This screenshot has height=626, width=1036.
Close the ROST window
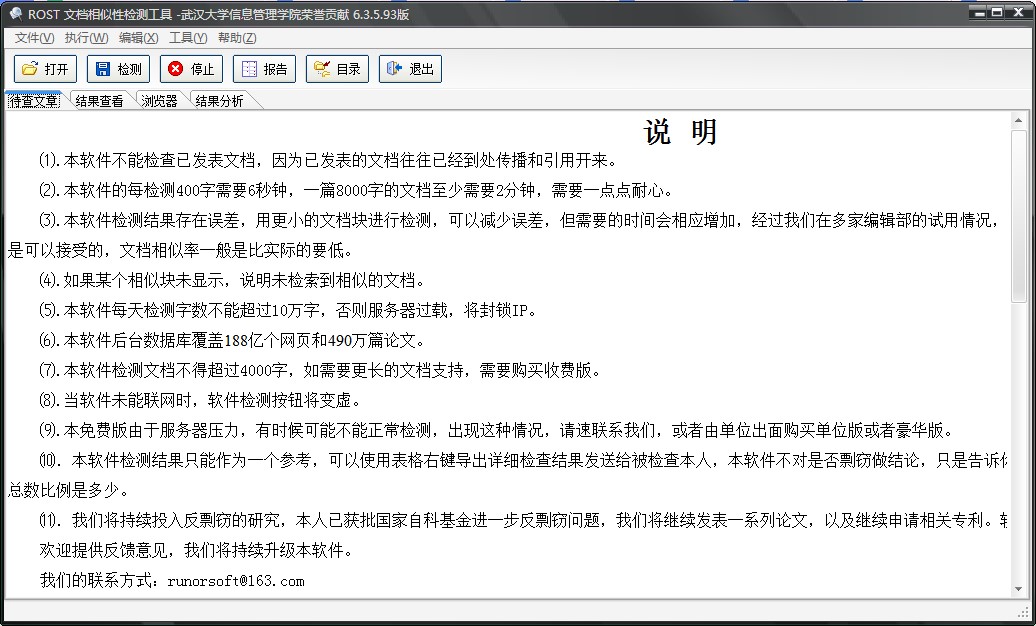[1018, 12]
